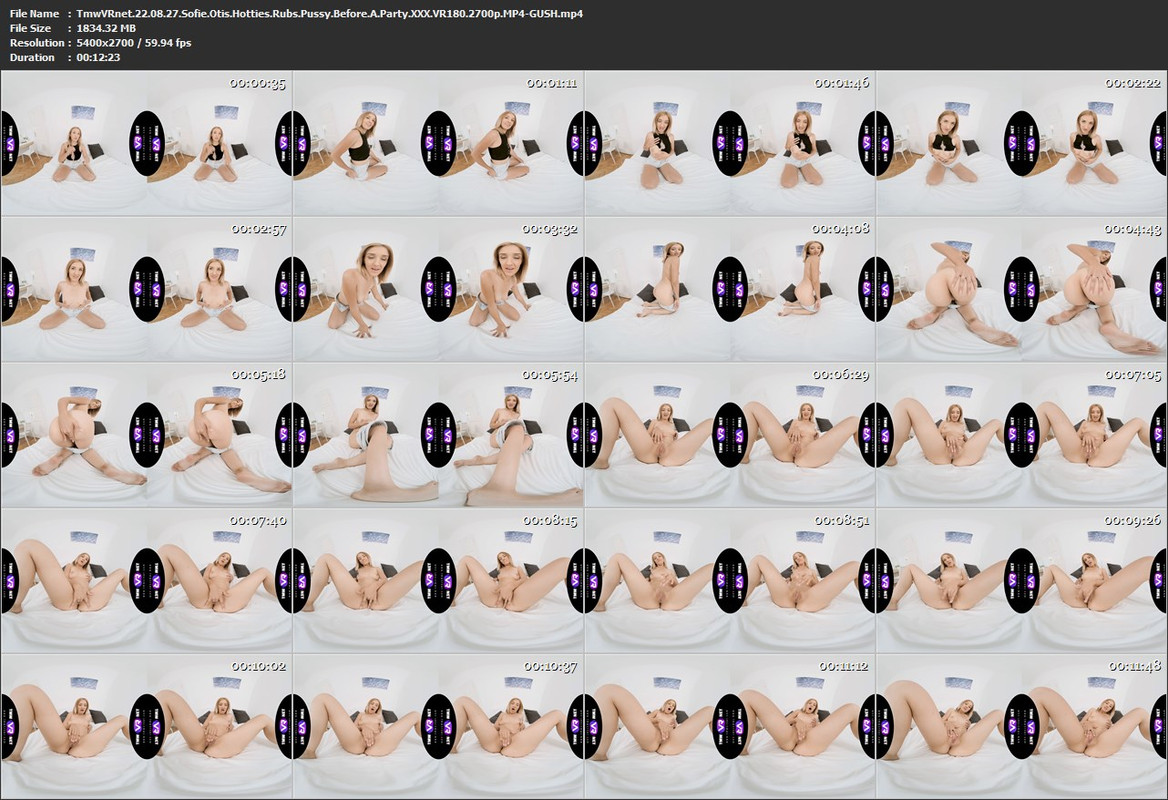Viewport: 1168px width, 800px height.
Task: Open the thumbnail stamped 00:07:40
Action: [147, 581]
